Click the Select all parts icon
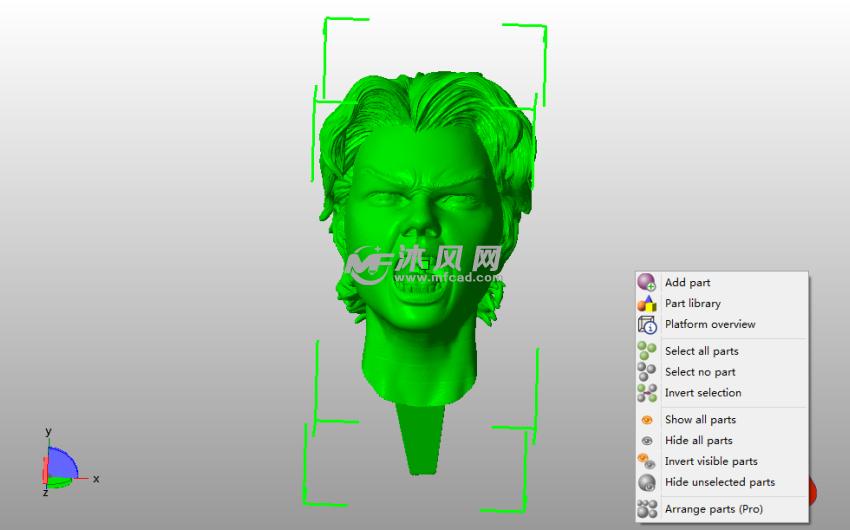 click(x=647, y=351)
